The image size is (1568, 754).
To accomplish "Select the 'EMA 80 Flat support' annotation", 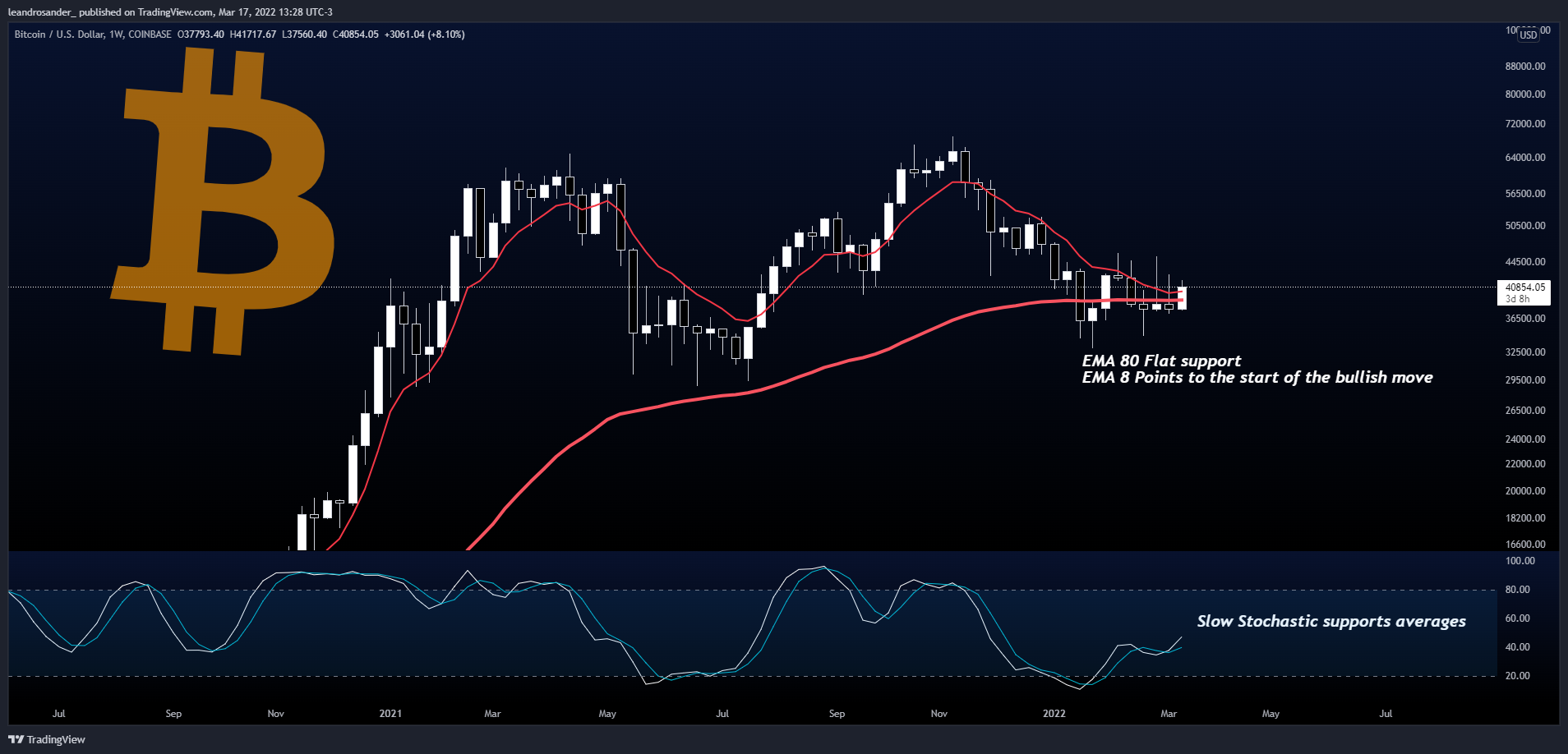I will point(1161,361).
